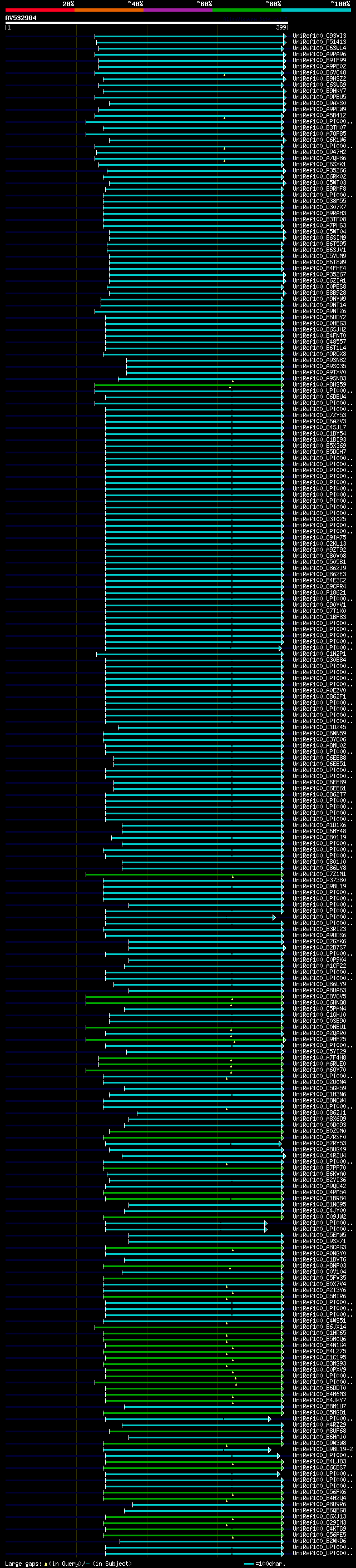Image resolution: width=356 pixels, height=1568 pixels.
Task: Click the green ~80% identity color segment
Action: [246, 10]
